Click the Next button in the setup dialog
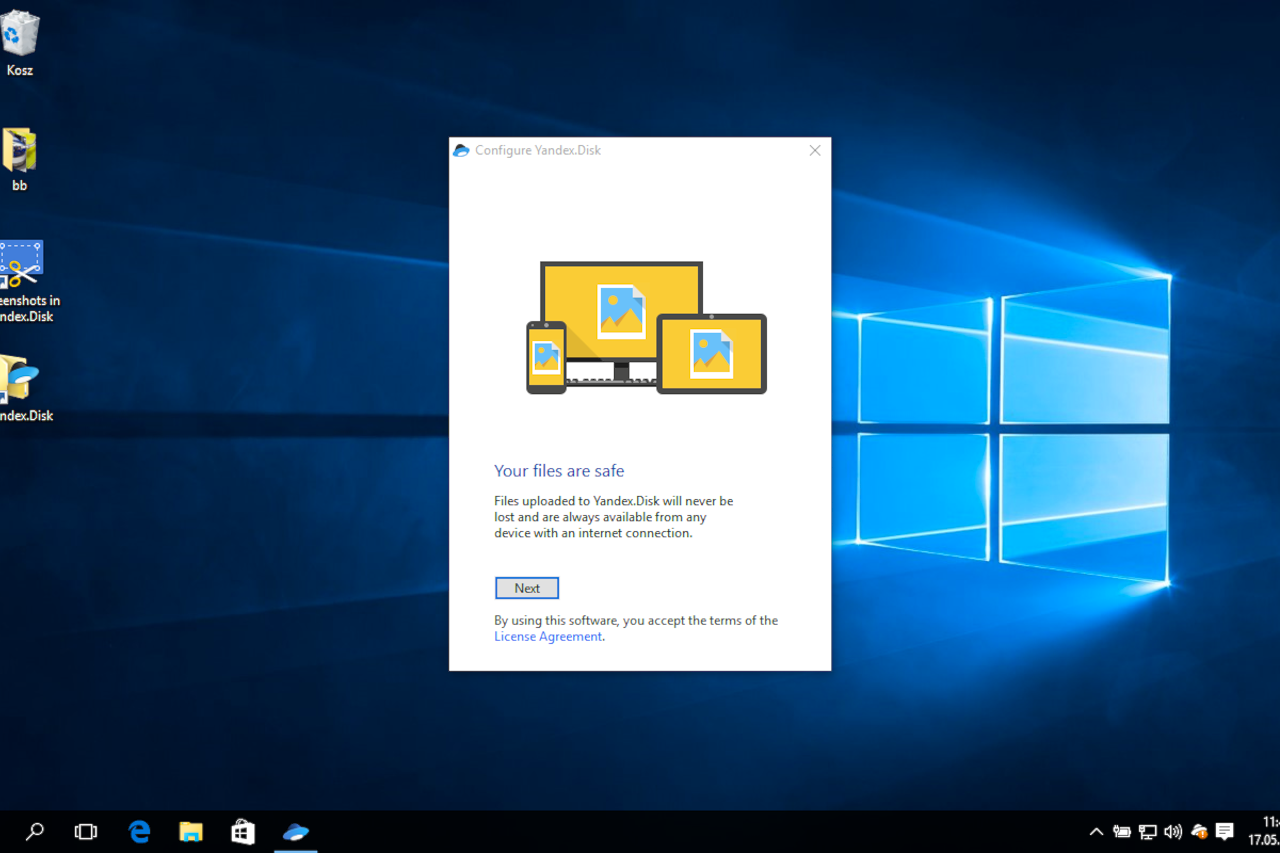 pyautogui.click(x=527, y=588)
